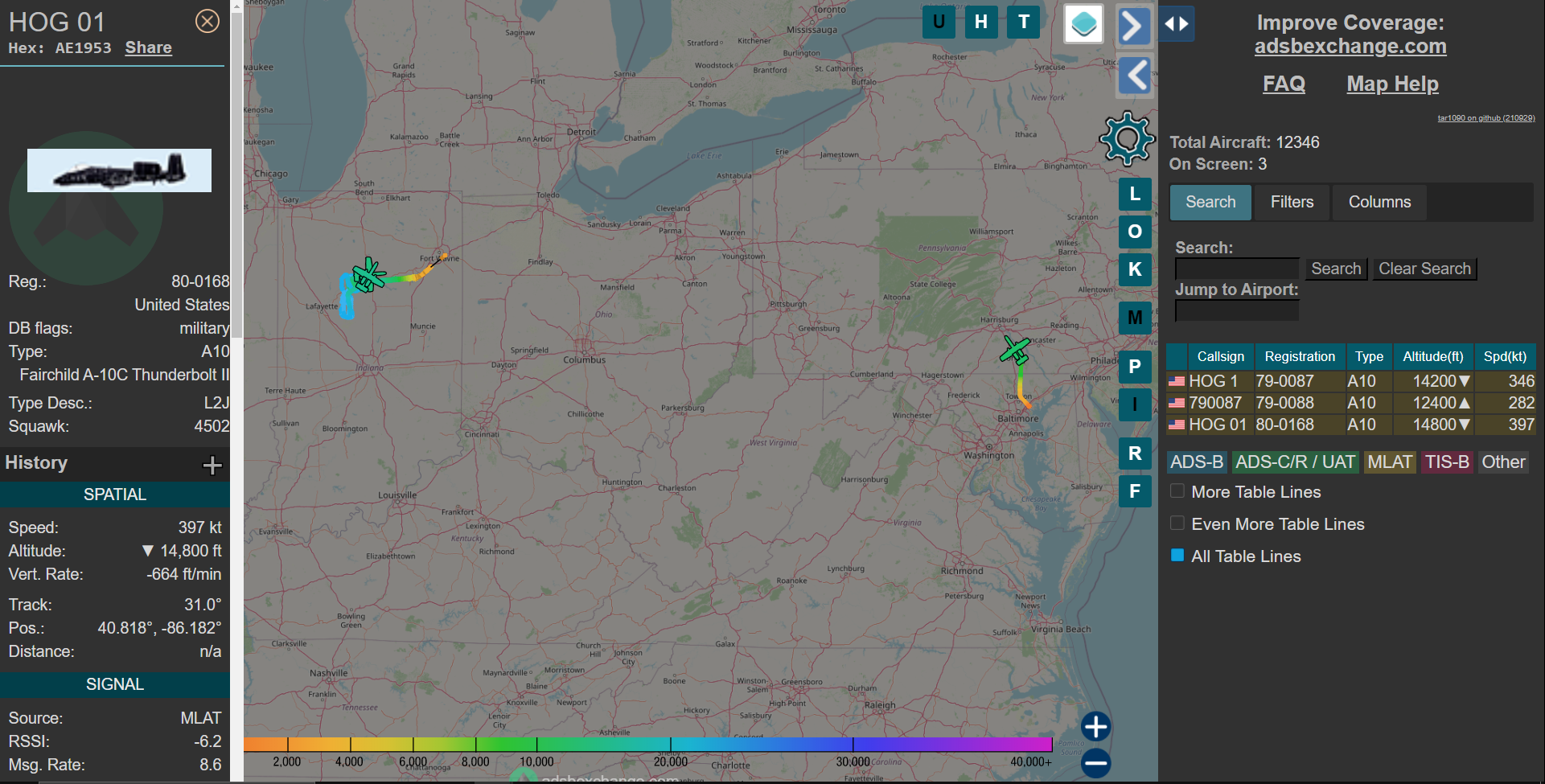The image size is (1545, 784).
Task: Switch to the Columns tab
Action: pyautogui.click(x=1380, y=202)
